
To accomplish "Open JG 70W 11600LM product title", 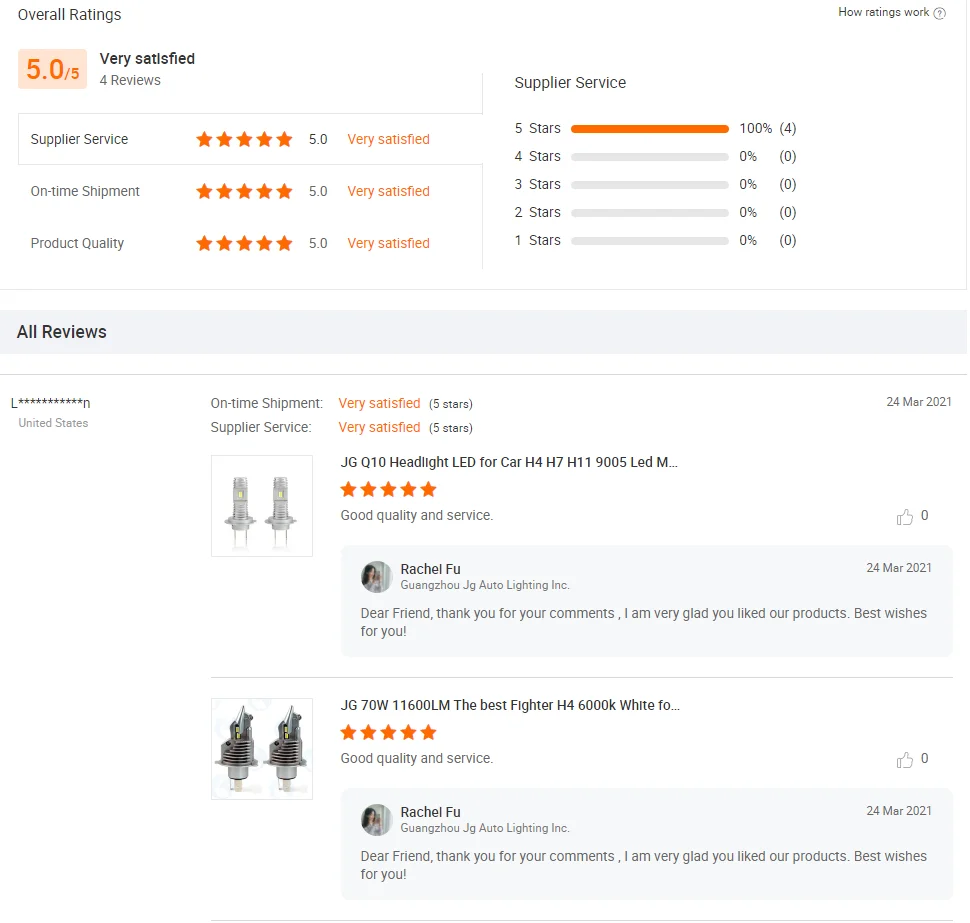I will tap(510, 705).
